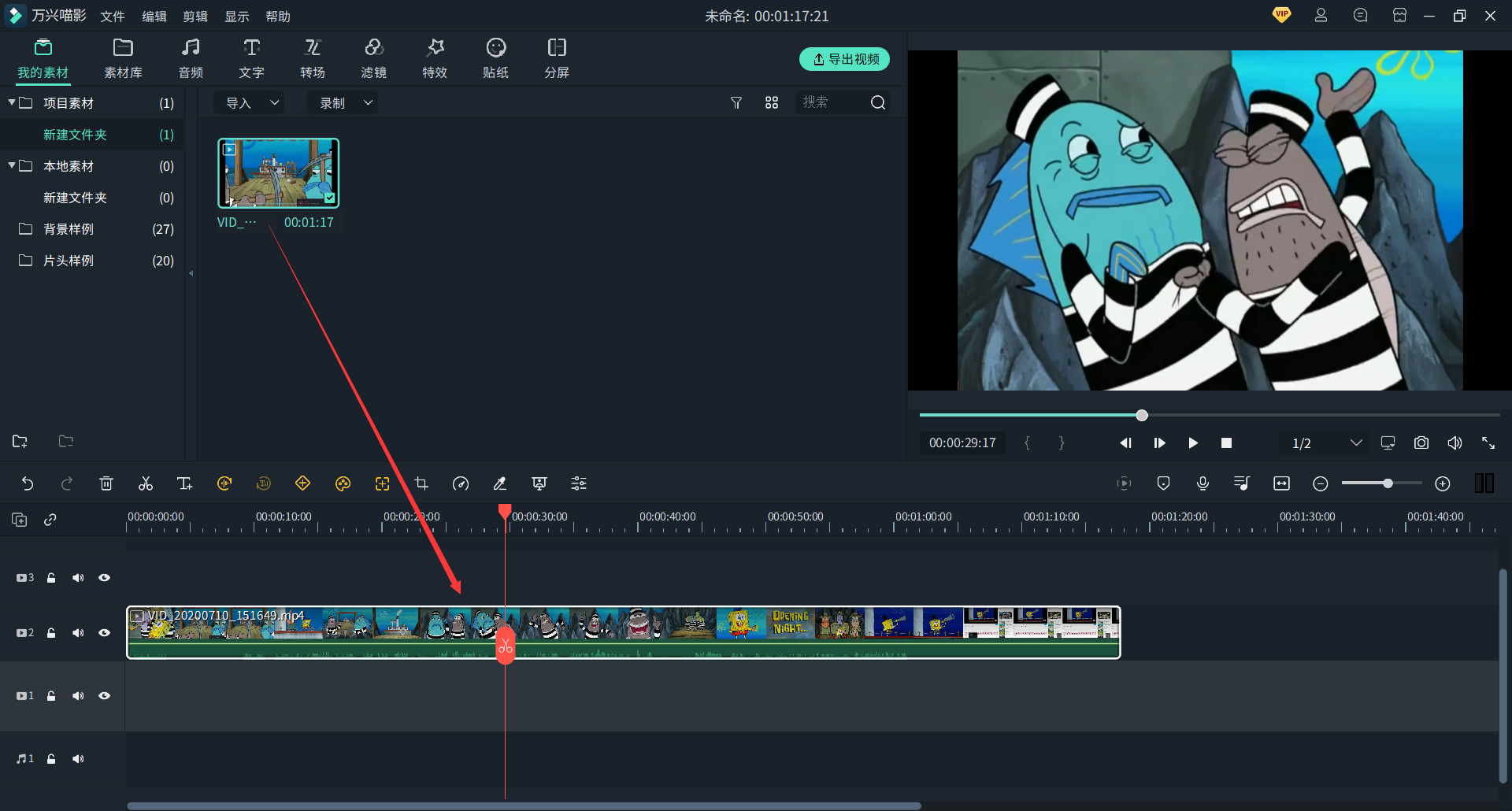Mute audio track 1
The height and width of the screenshot is (811, 1512).
click(x=78, y=759)
